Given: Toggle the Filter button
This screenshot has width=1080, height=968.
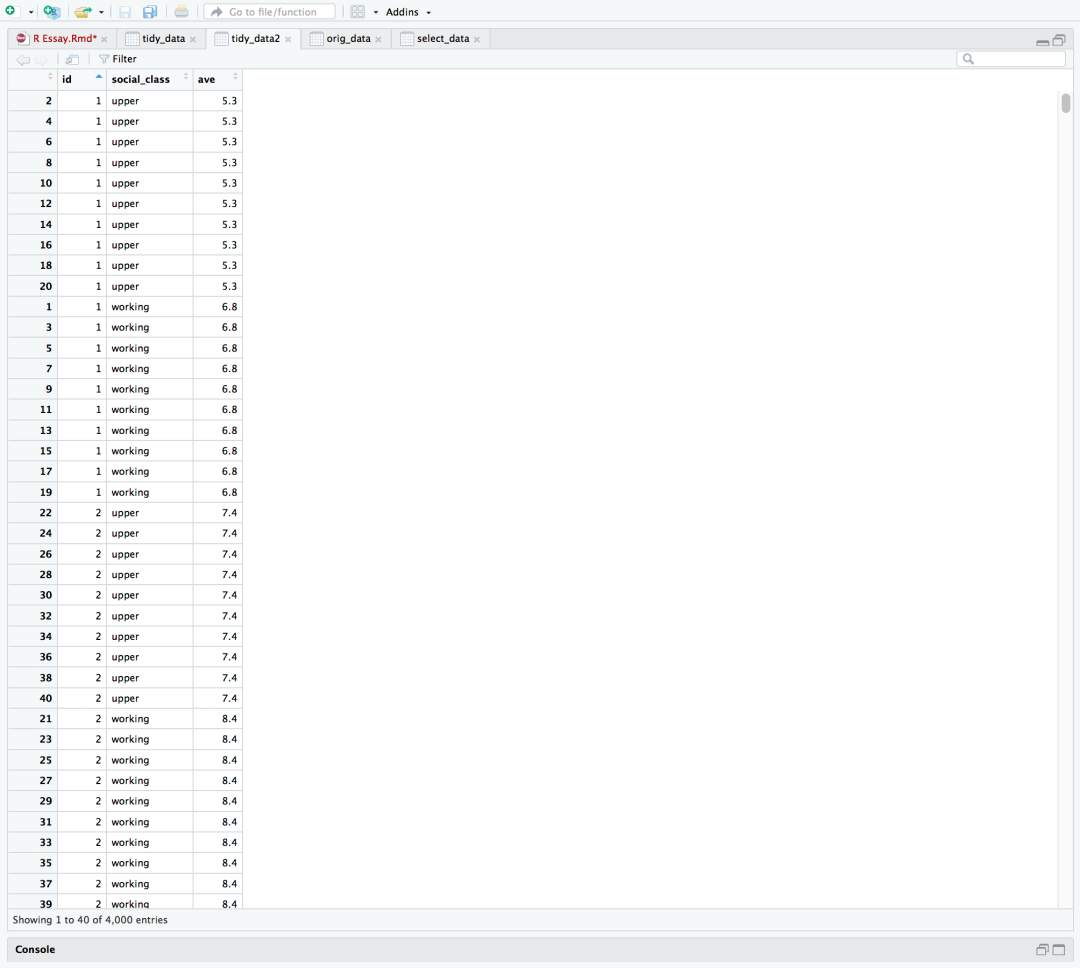Looking at the screenshot, I should pos(118,59).
